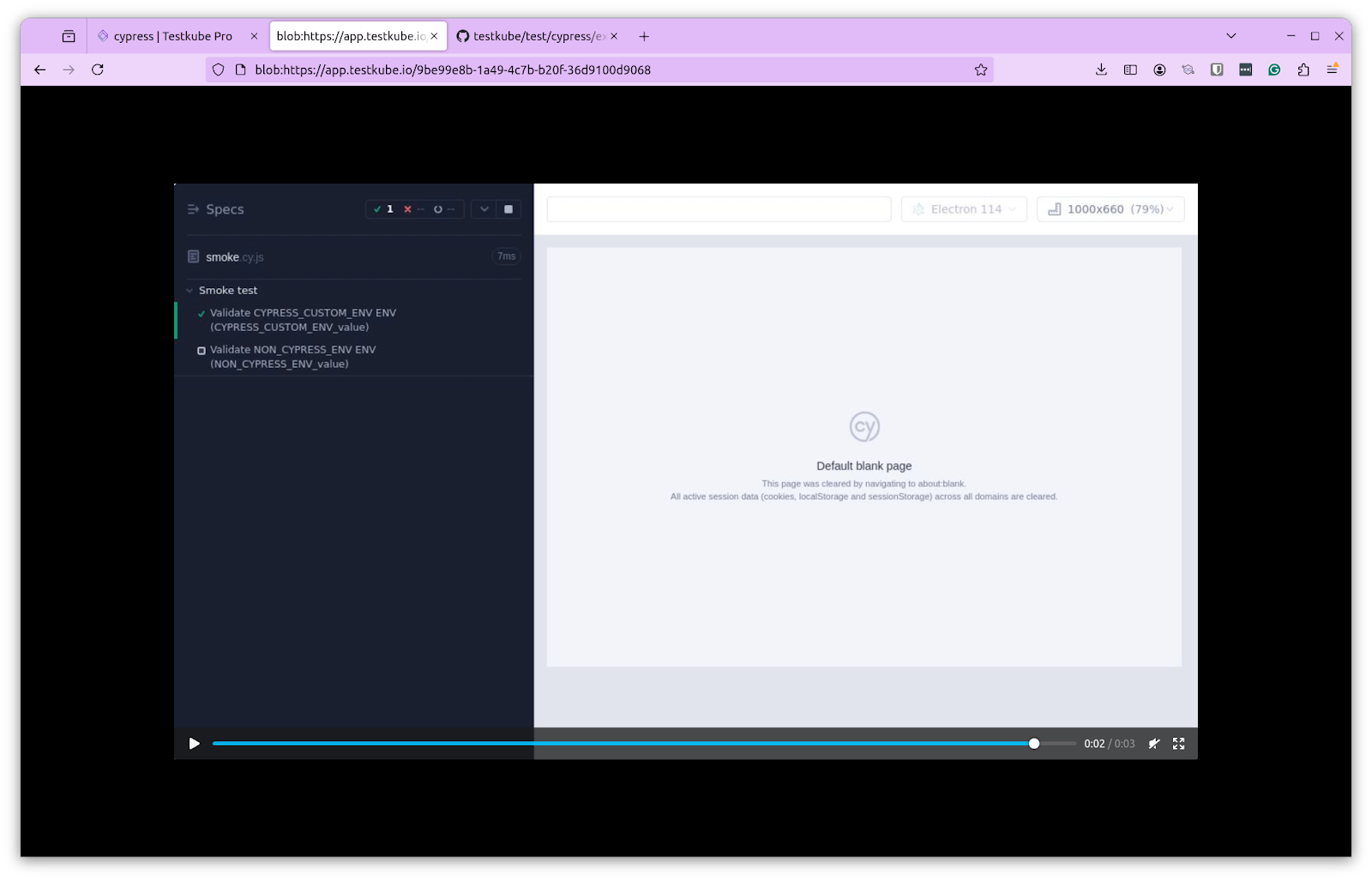Click the Cypress logo on blank page

tap(864, 426)
